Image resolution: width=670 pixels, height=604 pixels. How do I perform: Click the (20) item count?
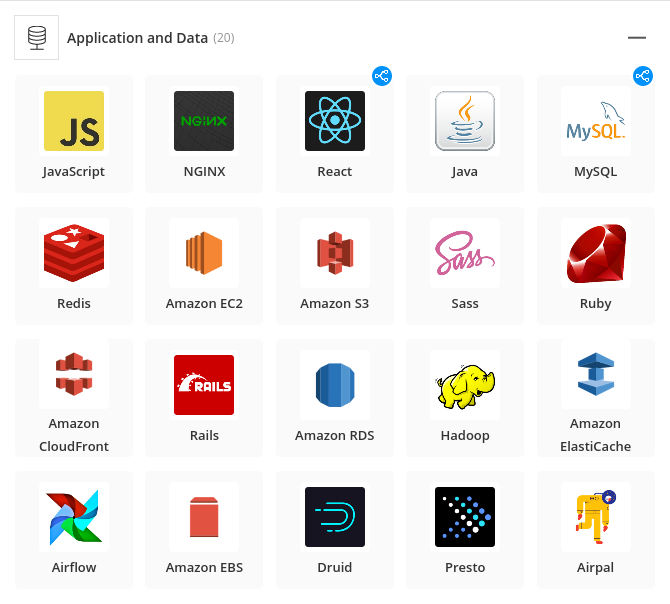(223, 38)
